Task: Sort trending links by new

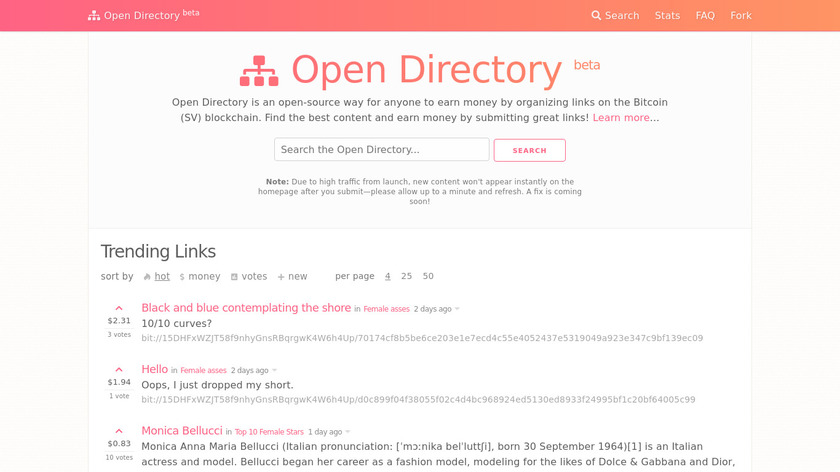Action: coord(298,276)
